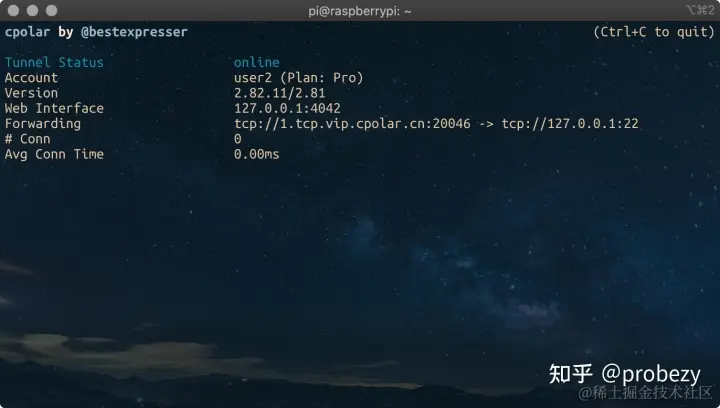Click the Avg Conn Time value 0.00ms
This screenshot has height=408, width=720.
[257, 154]
